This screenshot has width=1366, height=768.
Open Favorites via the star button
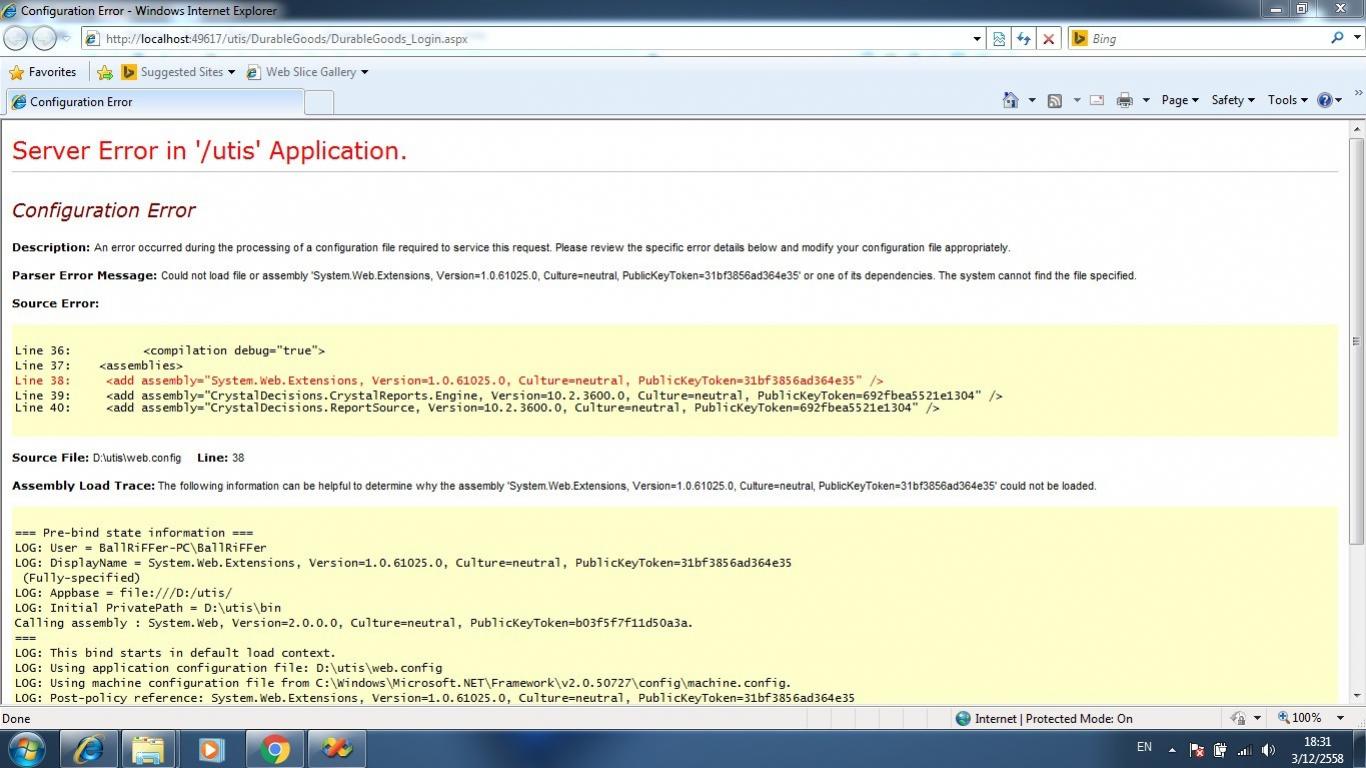(x=42, y=72)
